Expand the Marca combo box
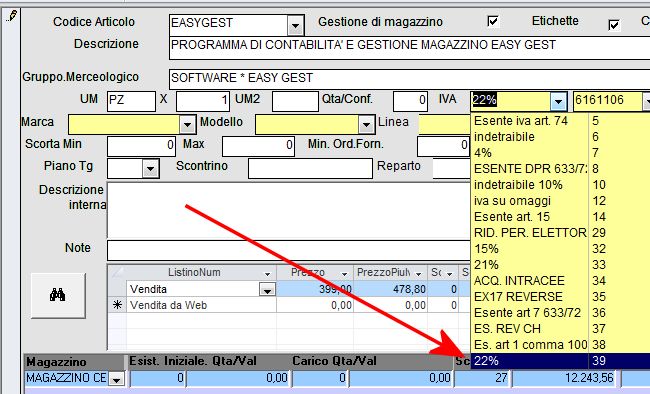This screenshot has width=650, height=394. point(187,124)
